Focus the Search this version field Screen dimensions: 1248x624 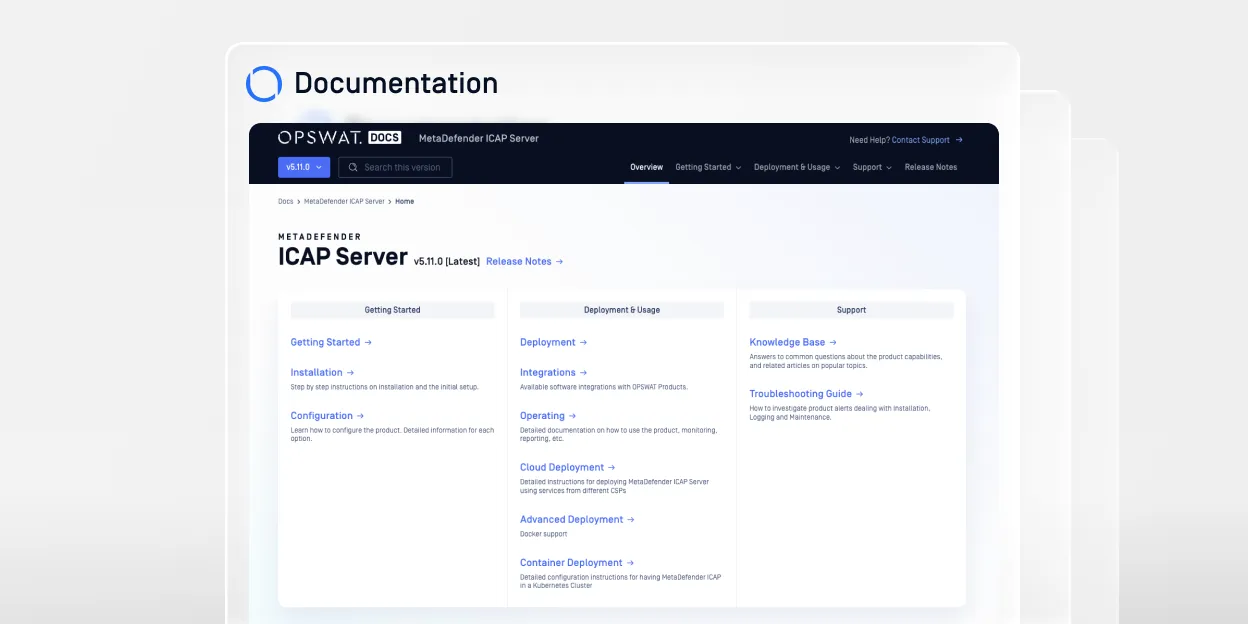[x=395, y=167]
